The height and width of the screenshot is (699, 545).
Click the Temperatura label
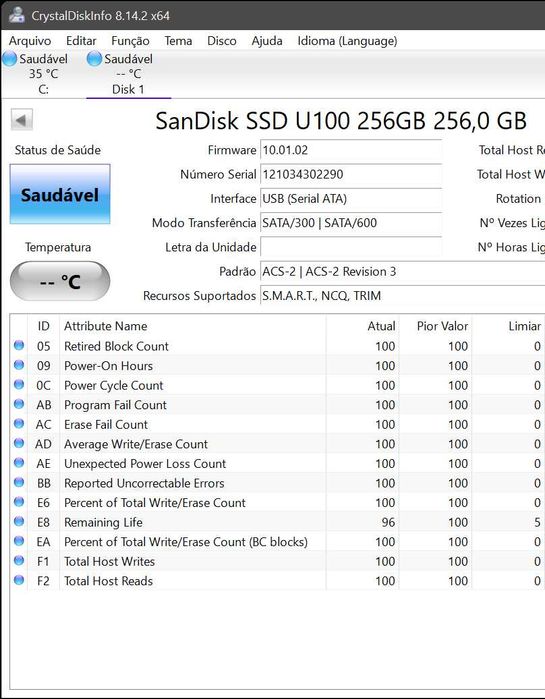click(x=58, y=247)
